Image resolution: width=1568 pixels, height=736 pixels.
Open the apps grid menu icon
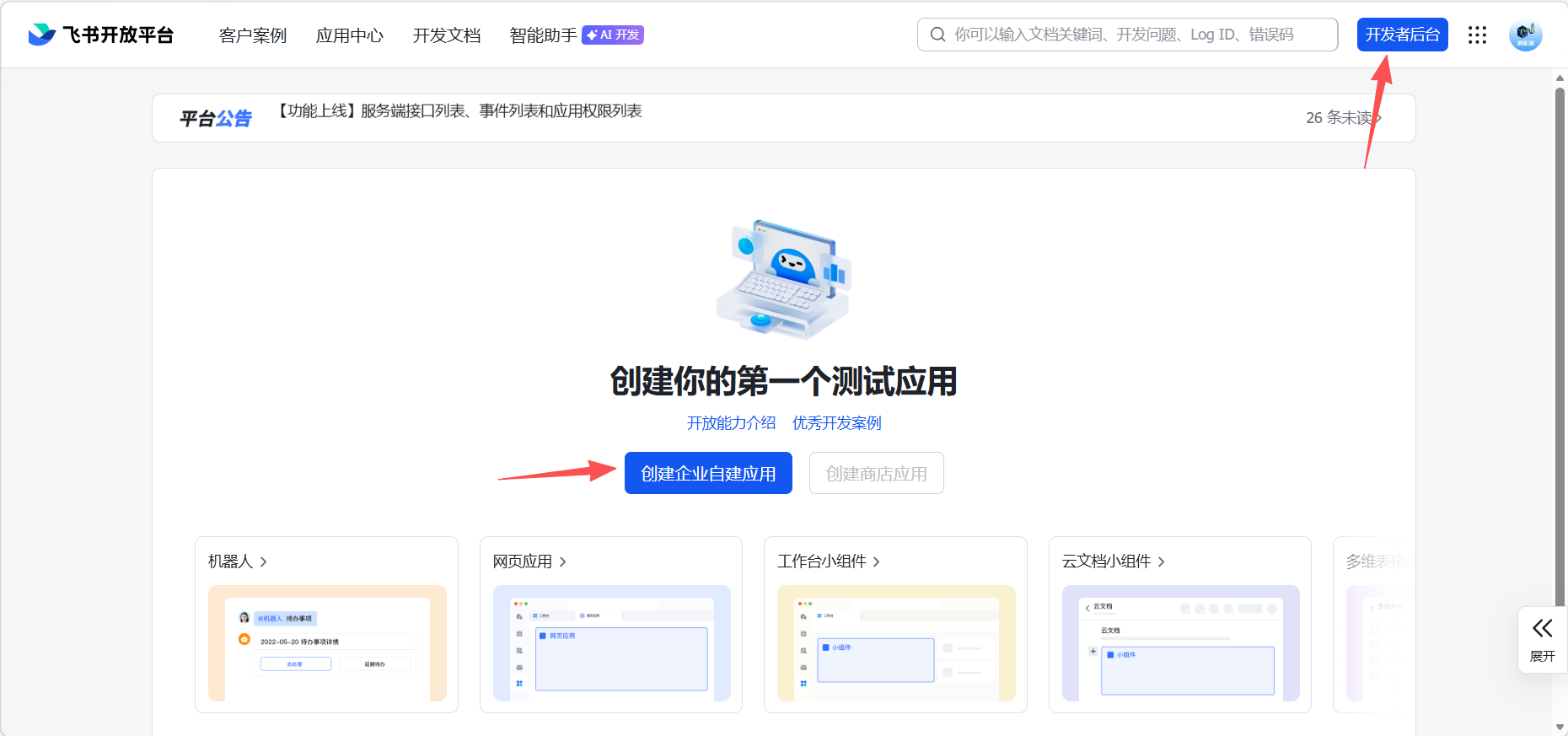tap(1477, 35)
